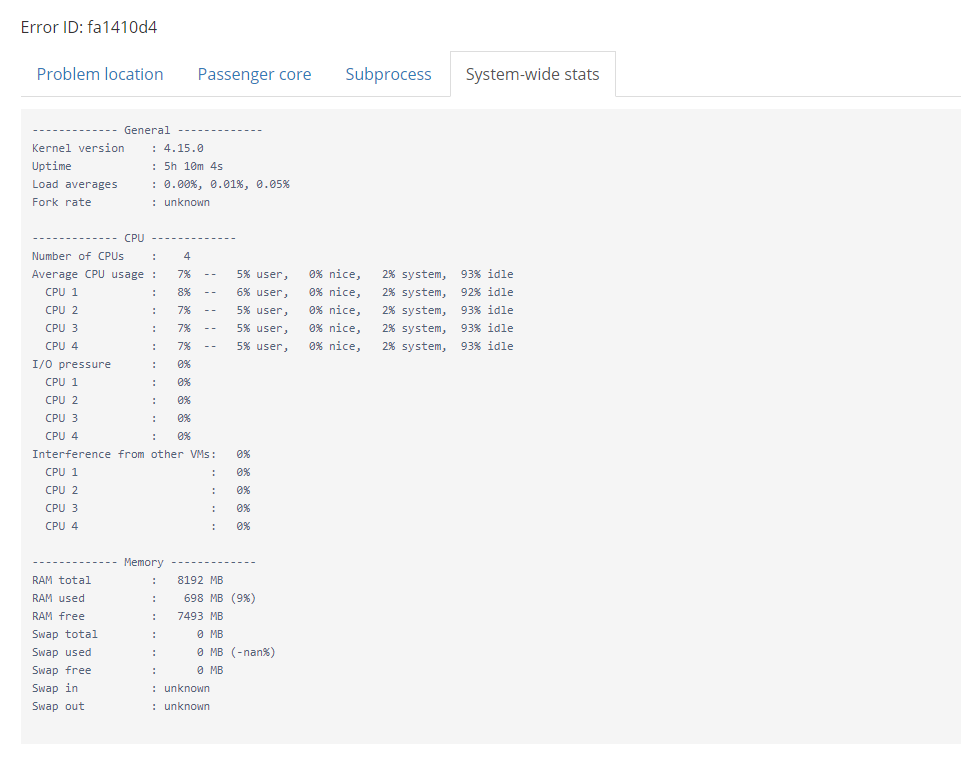Select the Subprocess tab

click(388, 74)
